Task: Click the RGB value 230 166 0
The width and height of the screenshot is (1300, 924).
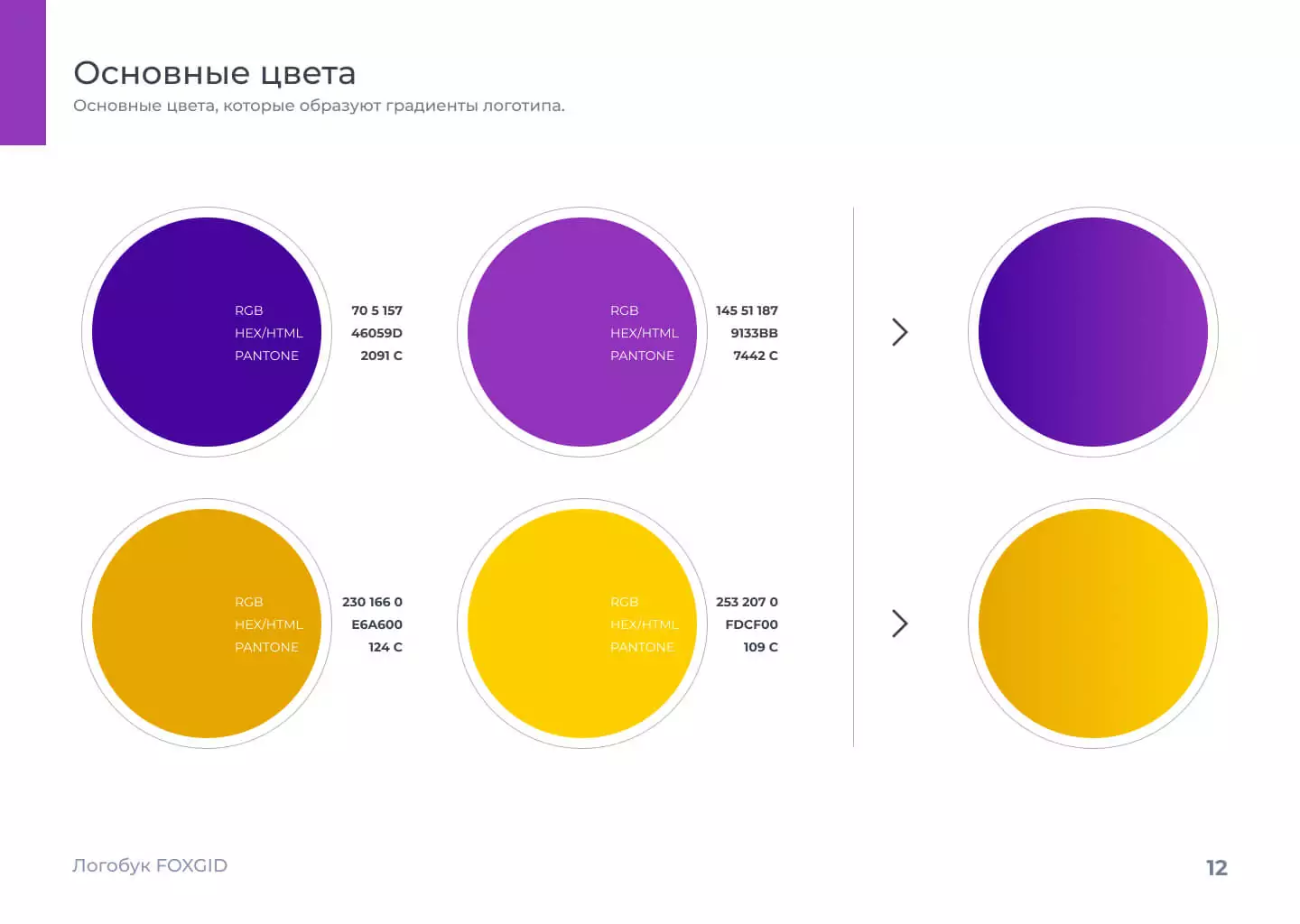Action: point(372,602)
